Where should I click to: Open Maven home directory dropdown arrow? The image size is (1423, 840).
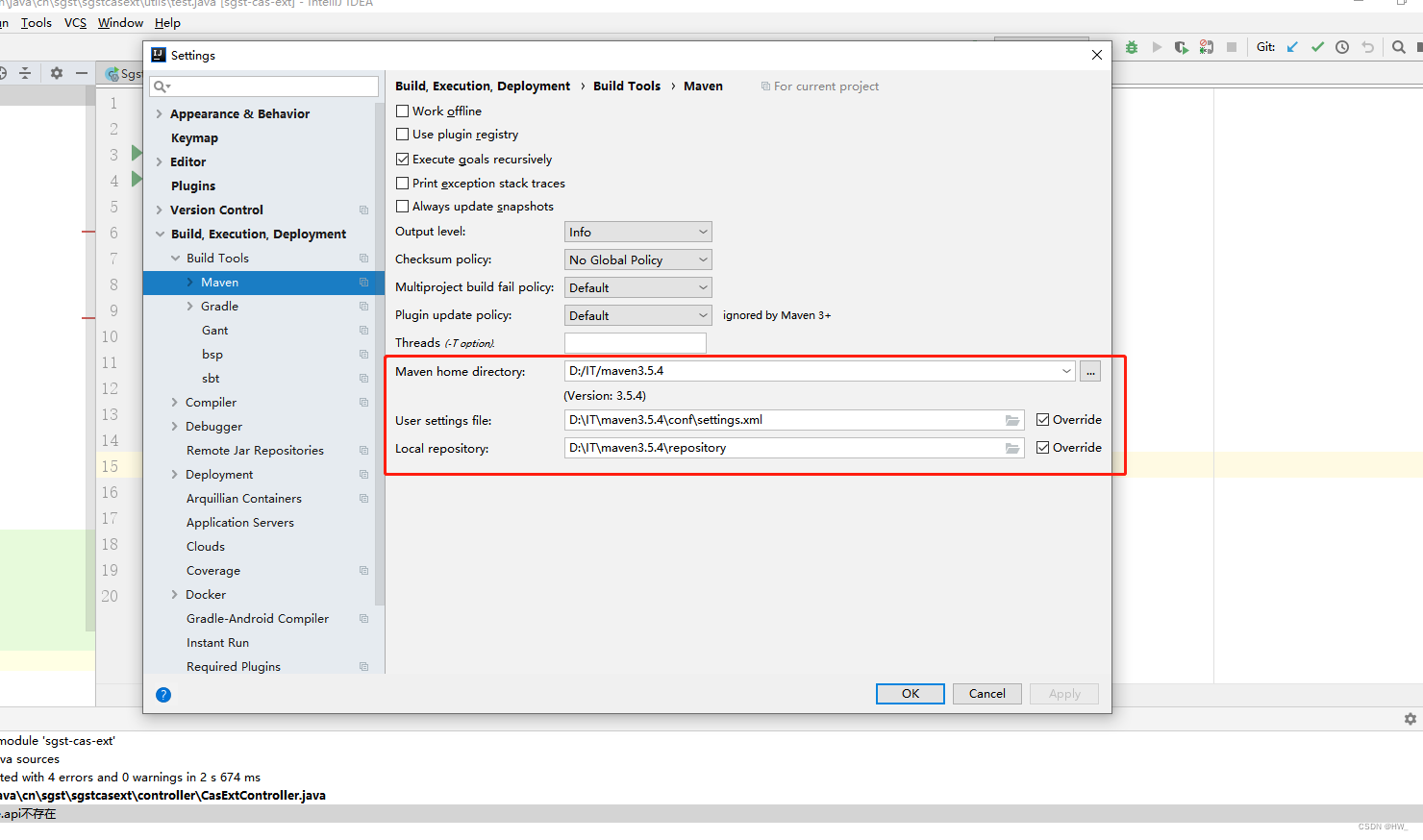coord(1066,371)
